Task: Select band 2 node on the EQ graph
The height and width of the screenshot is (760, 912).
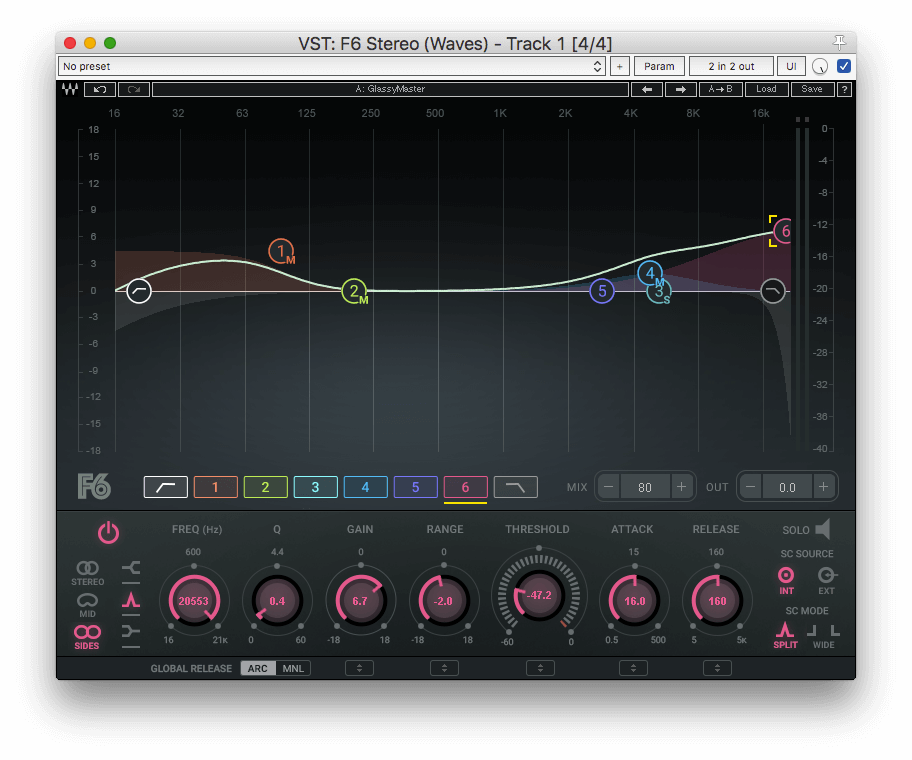Action: [355, 291]
